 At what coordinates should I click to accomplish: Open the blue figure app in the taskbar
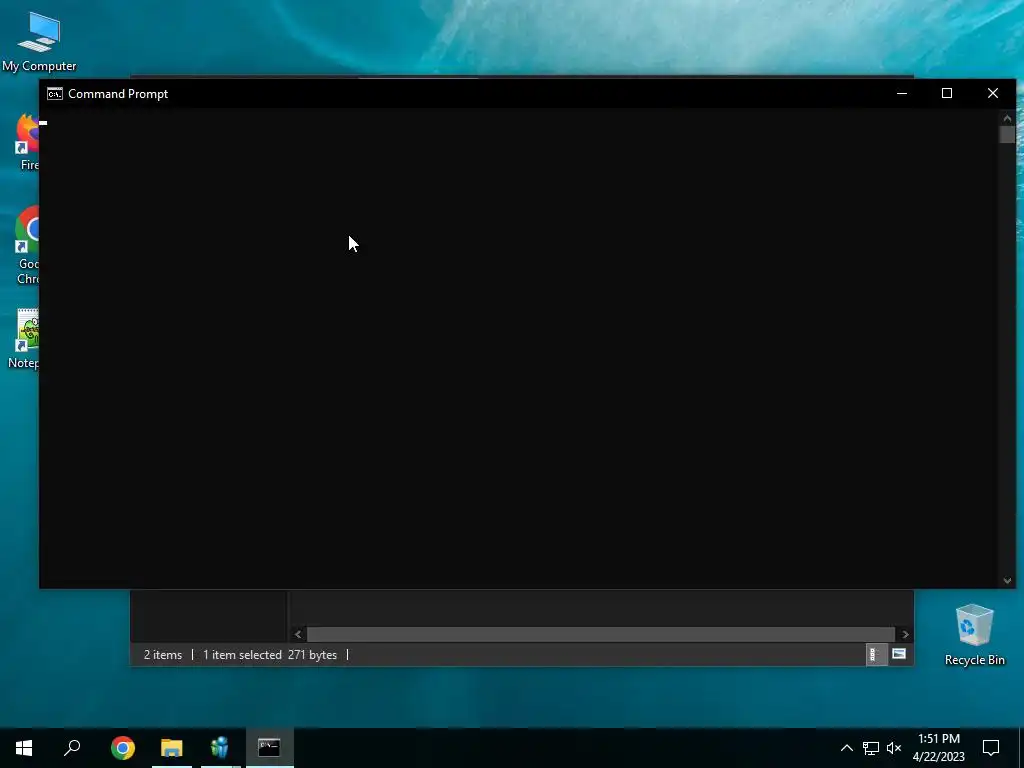(220, 748)
